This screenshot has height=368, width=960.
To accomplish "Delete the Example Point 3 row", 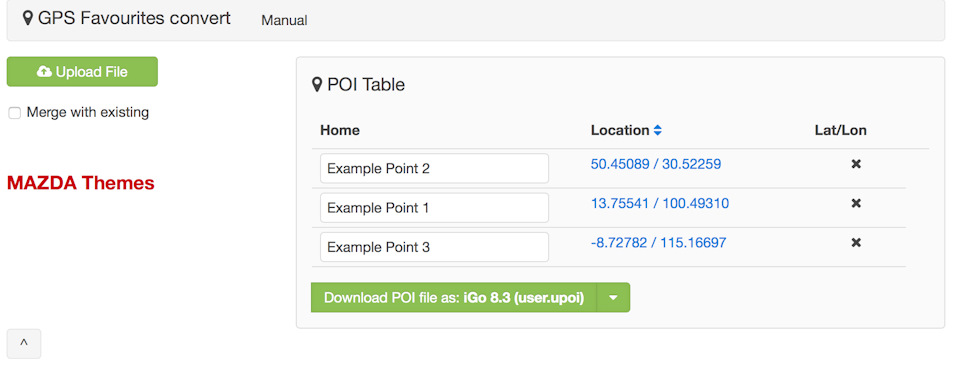I will pyautogui.click(x=857, y=242).
